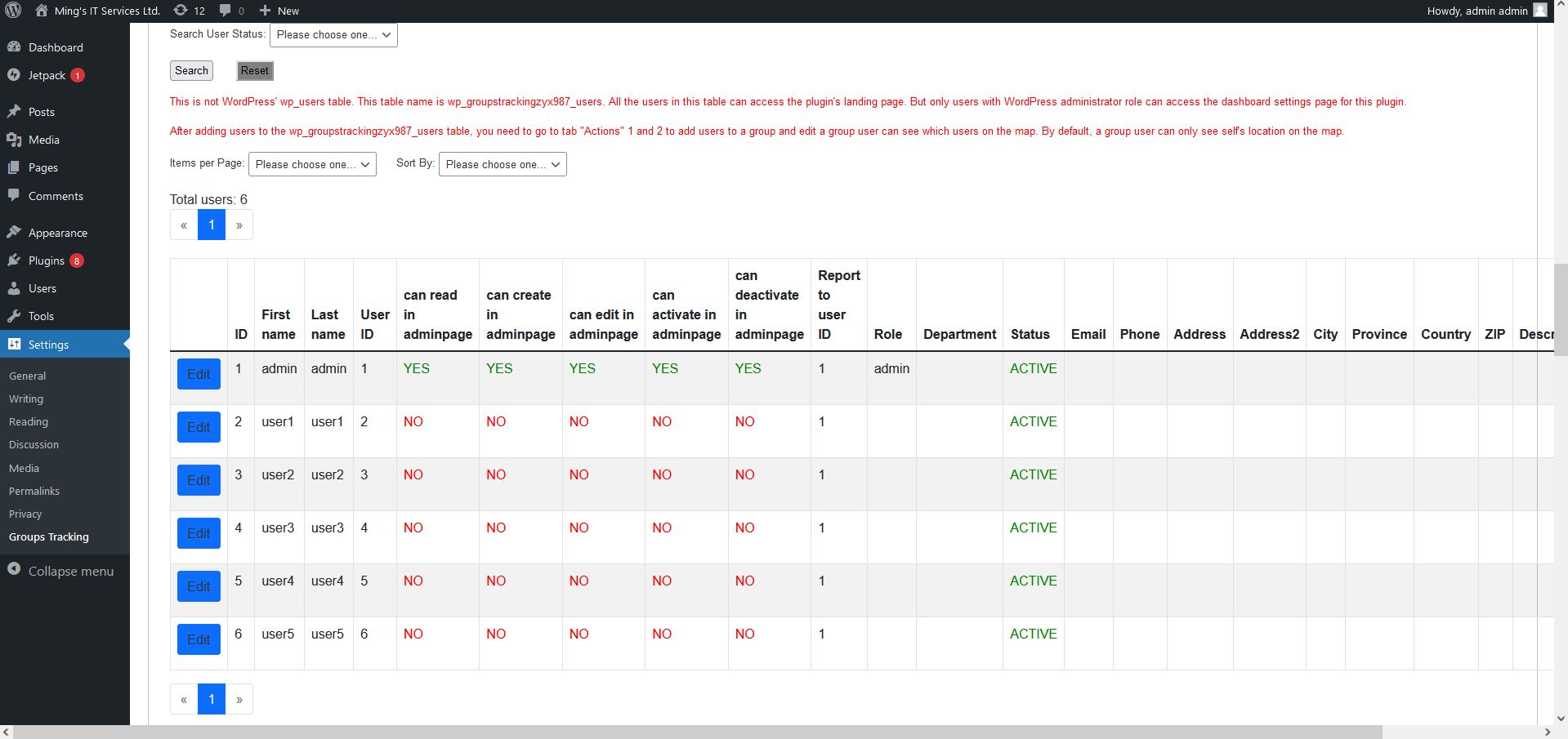The width and height of the screenshot is (1568, 739).
Task: Open the updates icon showing 12
Action: click(x=181, y=11)
